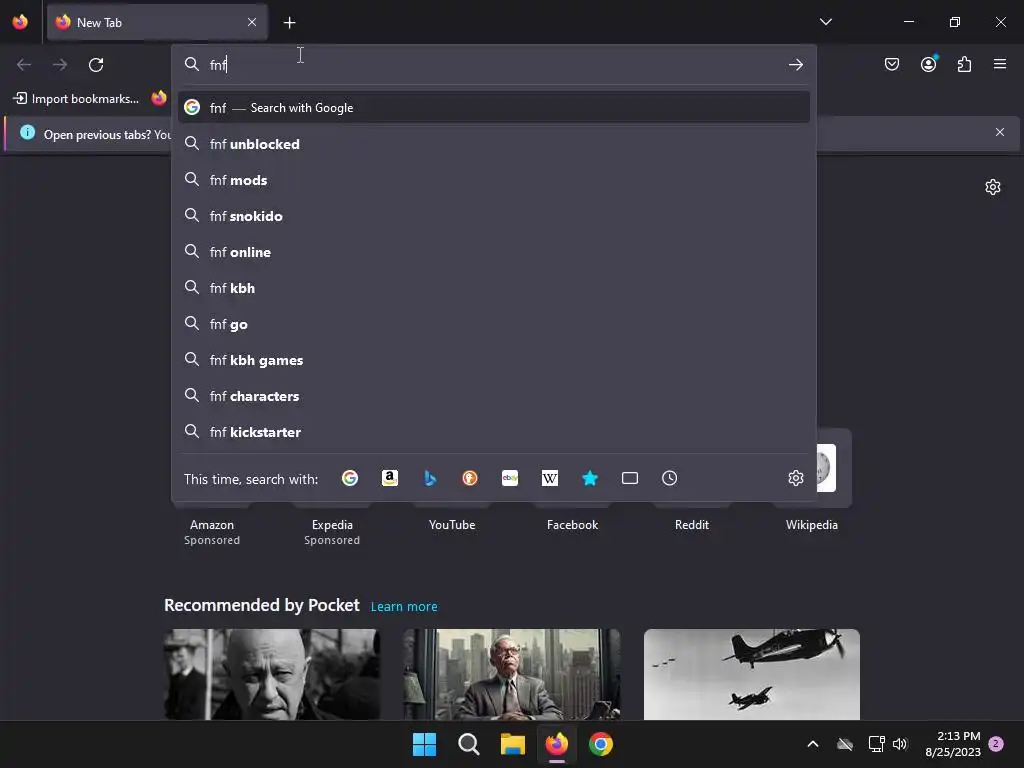Open search settings gear in the dropdown
The image size is (1024, 768).
click(795, 478)
